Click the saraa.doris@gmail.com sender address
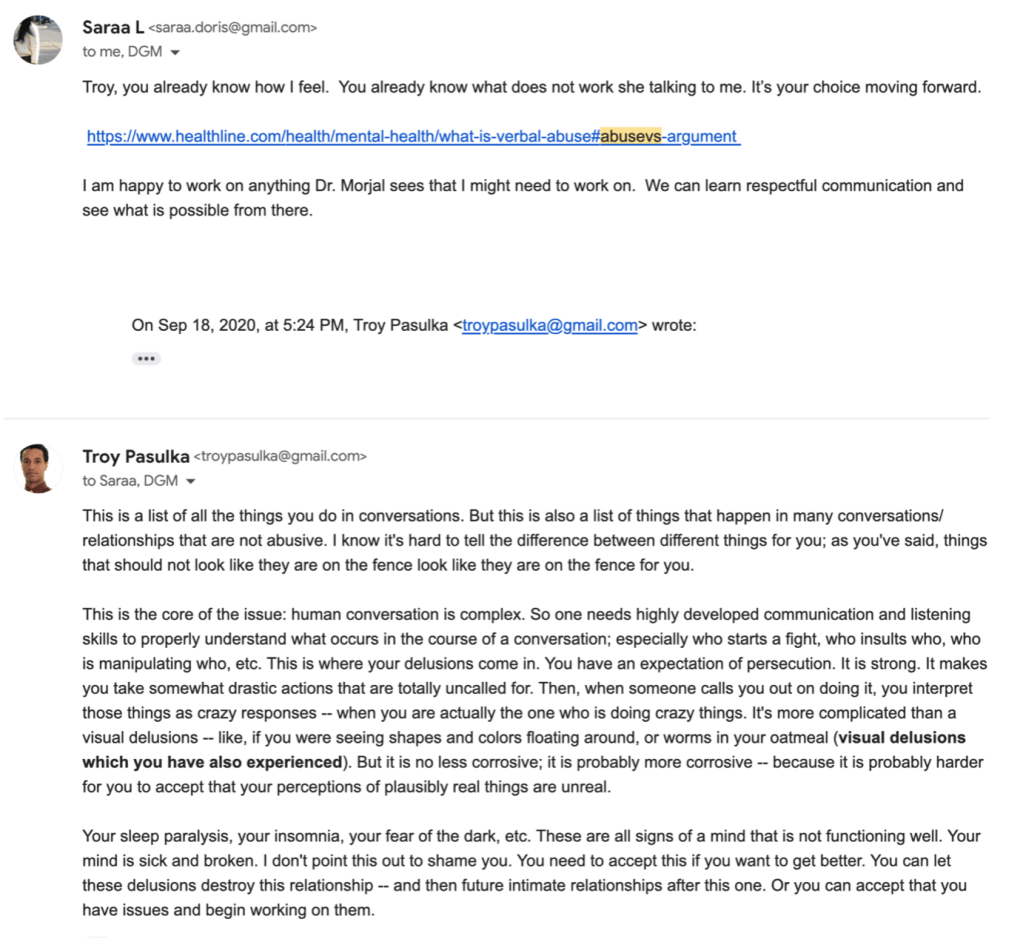The image size is (1023, 939). [x=232, y=29]
